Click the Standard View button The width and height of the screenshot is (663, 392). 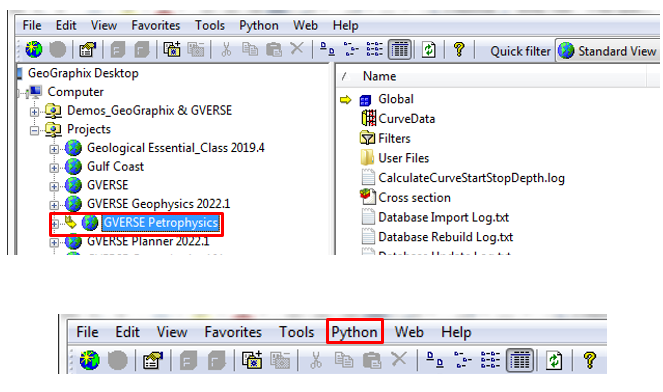point(608,51)
